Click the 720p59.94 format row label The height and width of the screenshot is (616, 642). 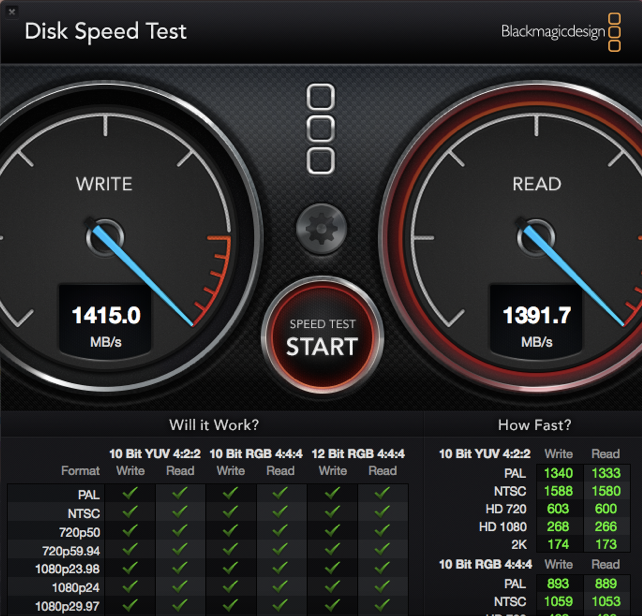click(x=71, y=551)
